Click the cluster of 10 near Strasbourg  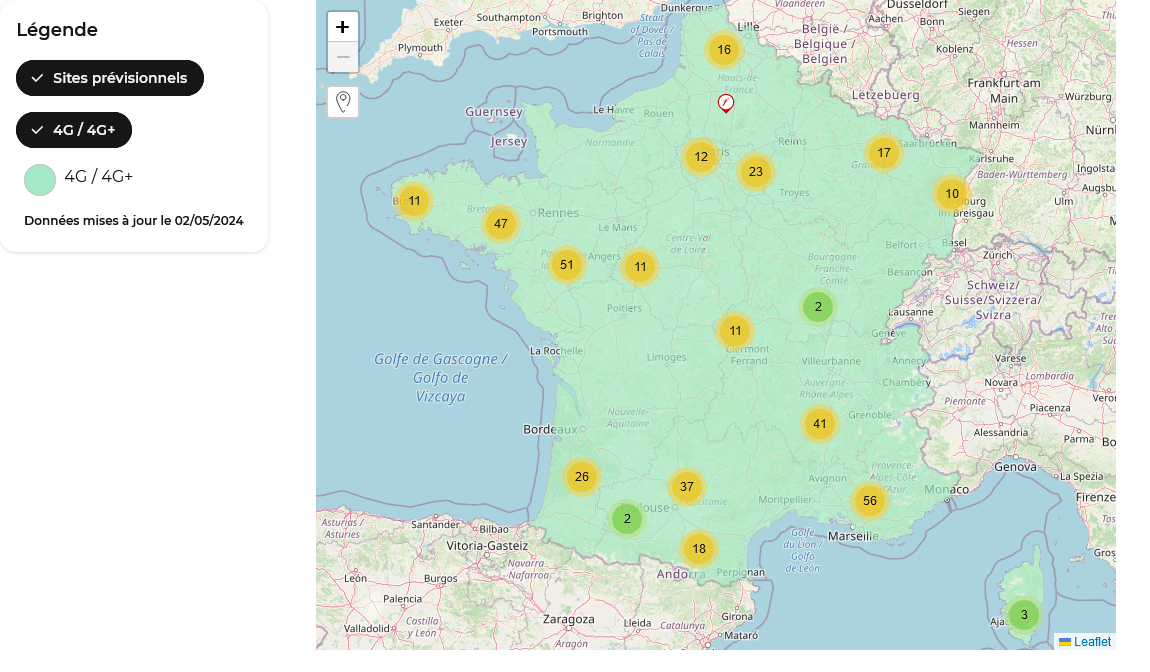pos(952,194)
